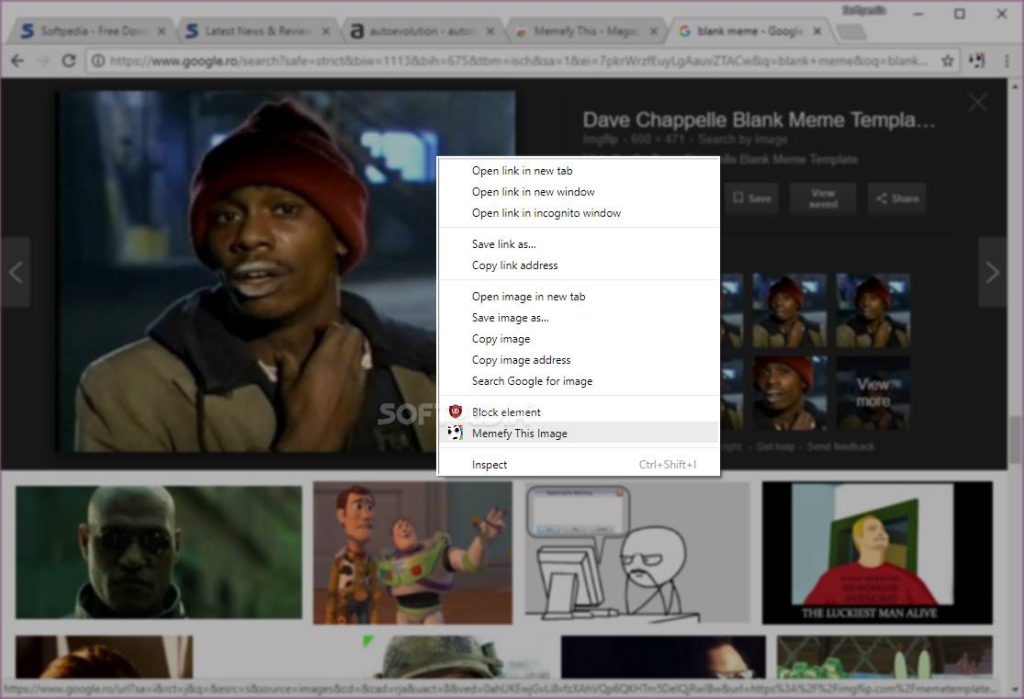Click the Share button
Screen dimensions: 1024x699
[x=897, y=198]
